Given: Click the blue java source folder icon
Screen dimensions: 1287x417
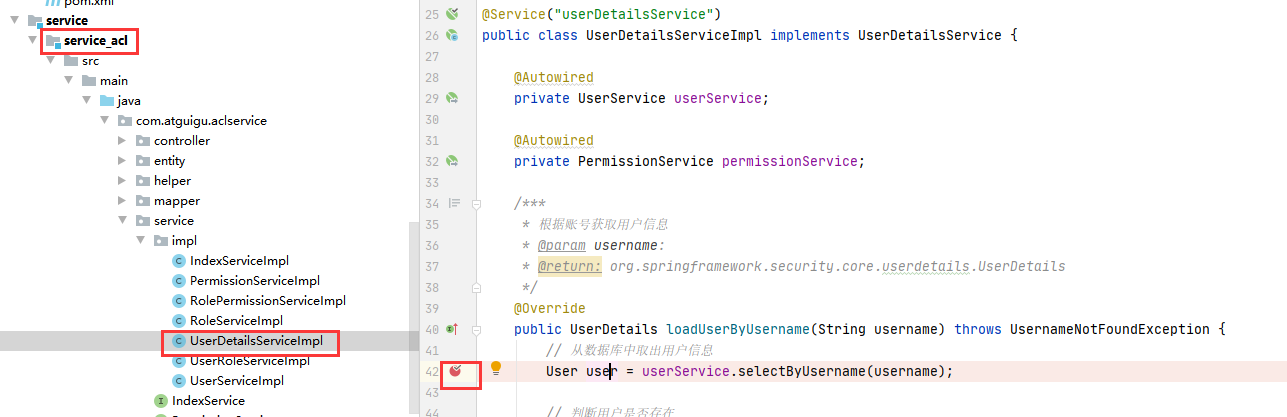Looking at the screenshot, I should coord(107,100).
